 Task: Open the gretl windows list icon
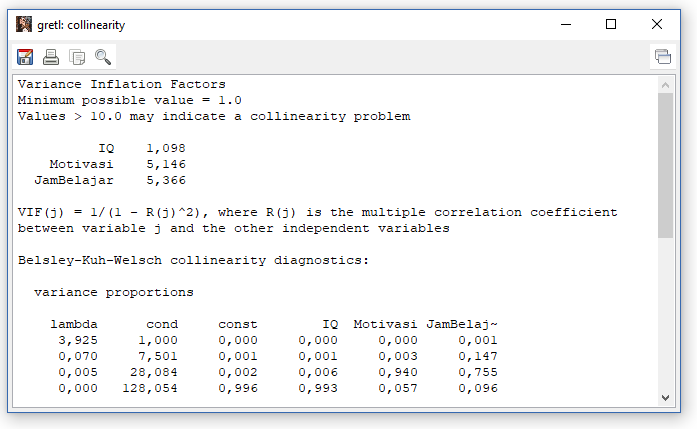(663, 56)
